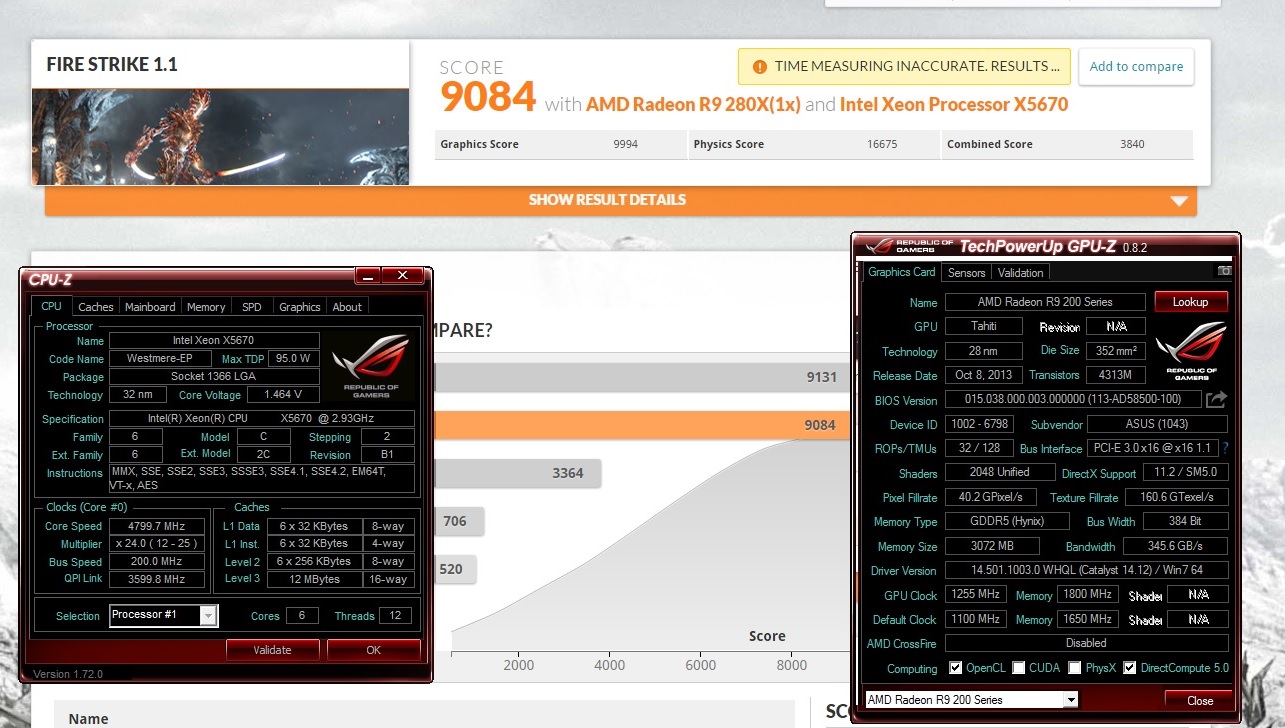Close the CPU-Z window with the X
The width and height of the screenshot is (1285, 728).
click(403, 276)
